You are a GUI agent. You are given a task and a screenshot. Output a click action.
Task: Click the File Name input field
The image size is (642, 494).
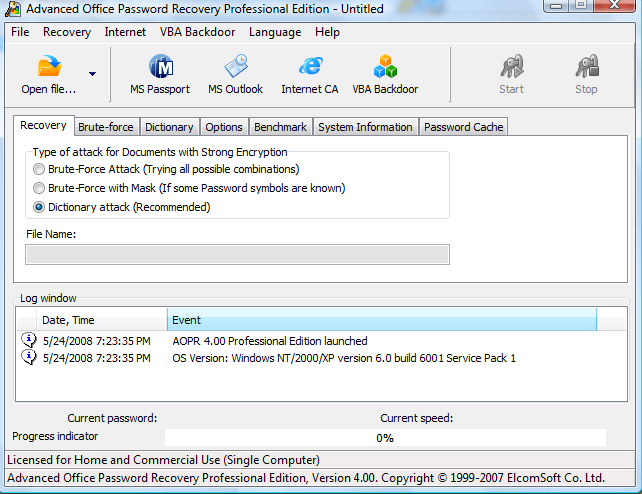(x=237, y=255)
